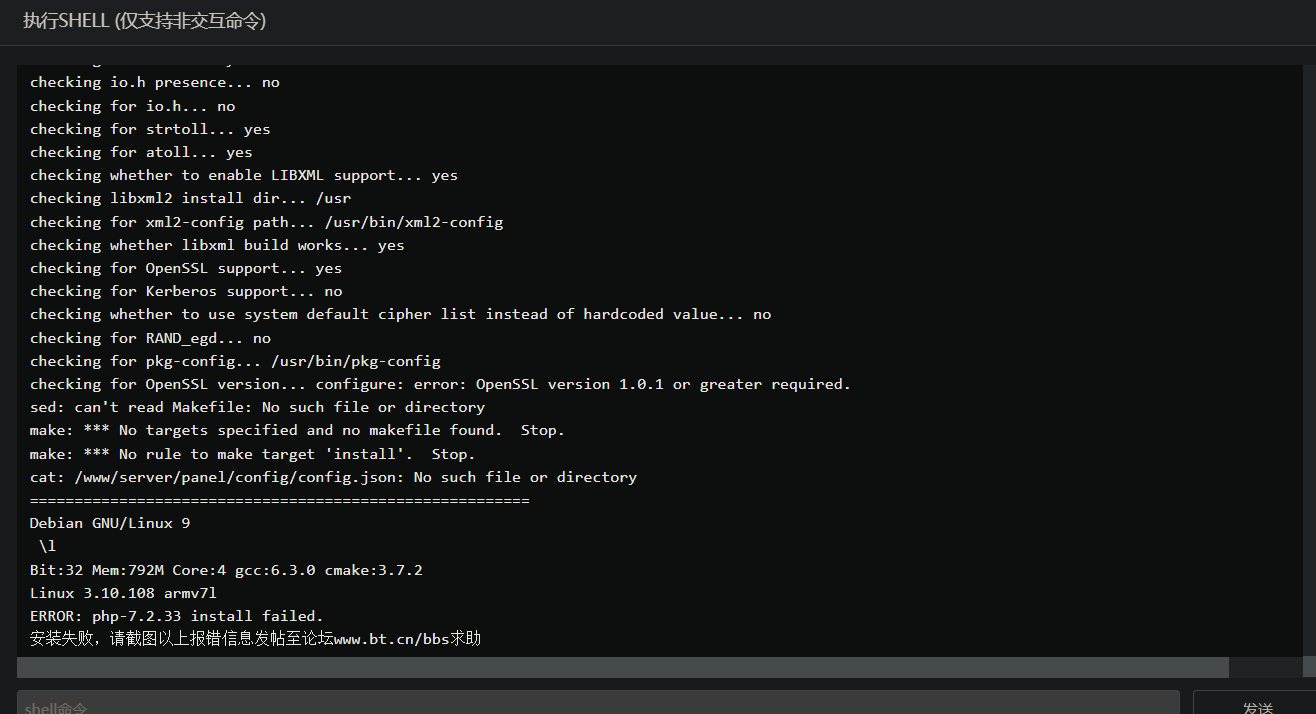The image size is (1316, 714).
Task: Click the OpenSSL version 1.0.1 error line
Action: (440, 384)
